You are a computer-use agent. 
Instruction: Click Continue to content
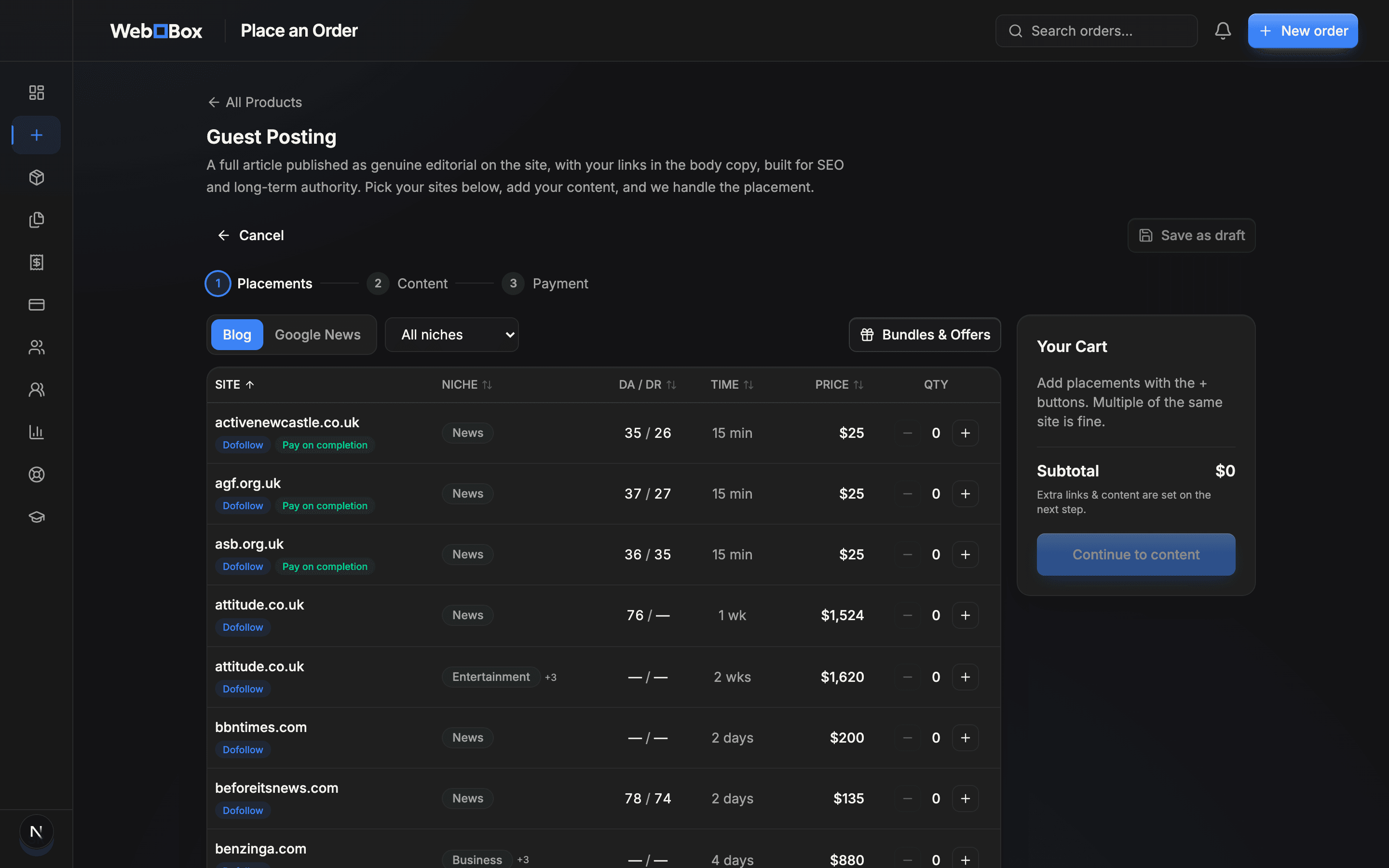1136,555
